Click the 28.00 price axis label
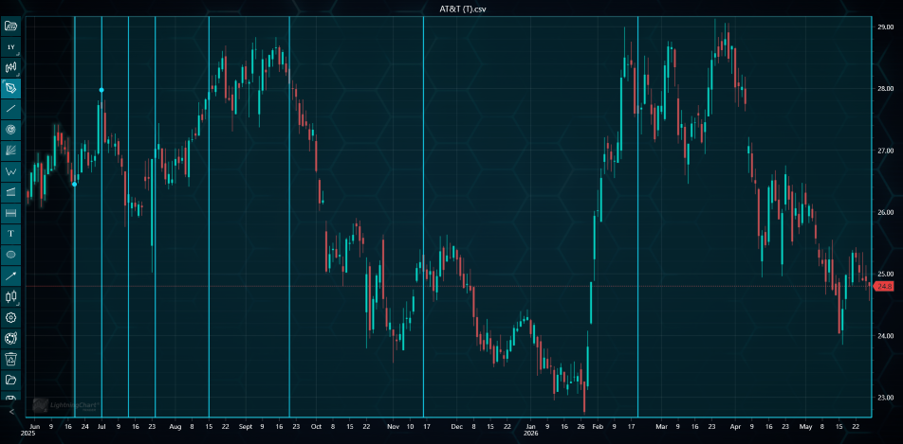Viewport: 903px width, 444px height. click(x=886, y=89)
